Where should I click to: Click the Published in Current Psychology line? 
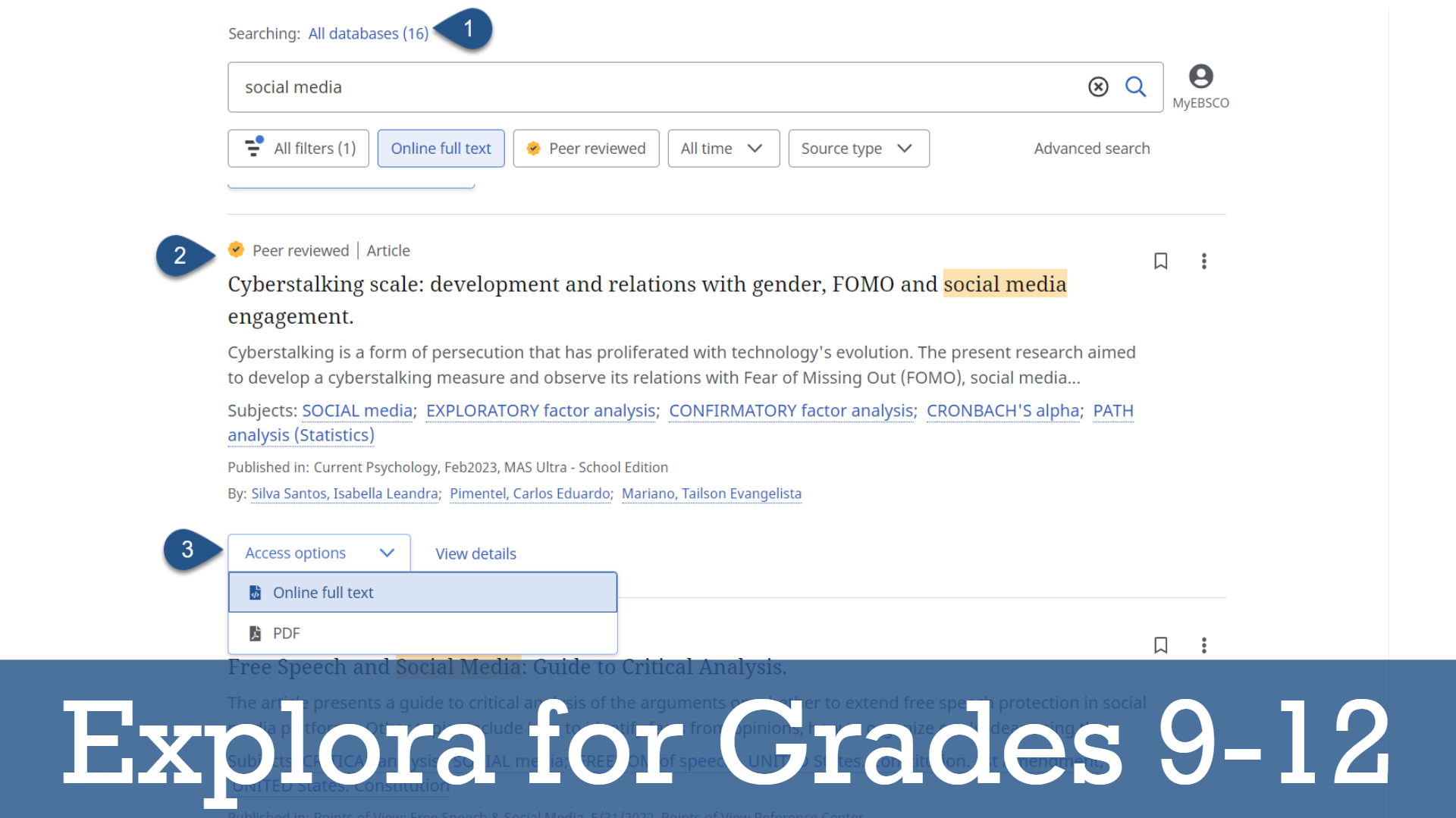[x=447, y=468]
